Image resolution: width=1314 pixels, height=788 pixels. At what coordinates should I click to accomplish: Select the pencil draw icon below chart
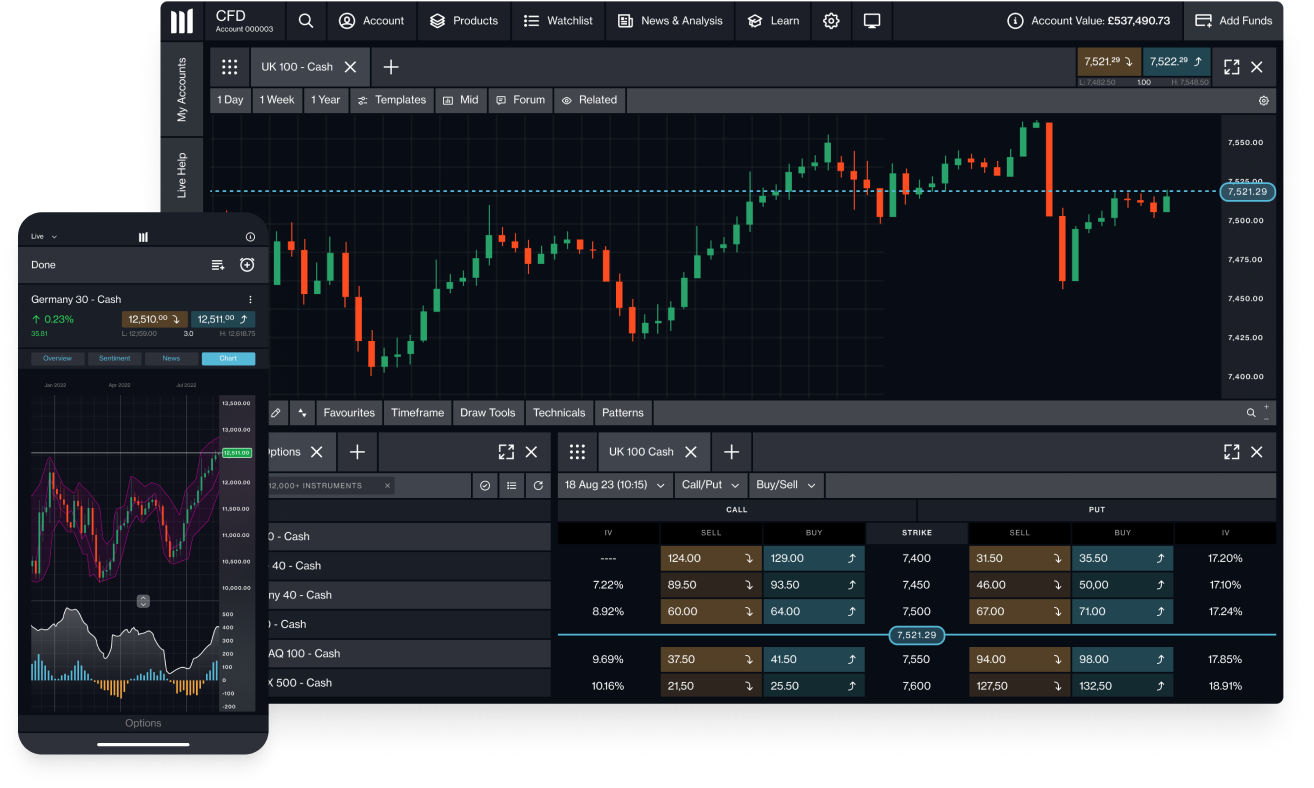pyautogui.click(x=276, y=412)
